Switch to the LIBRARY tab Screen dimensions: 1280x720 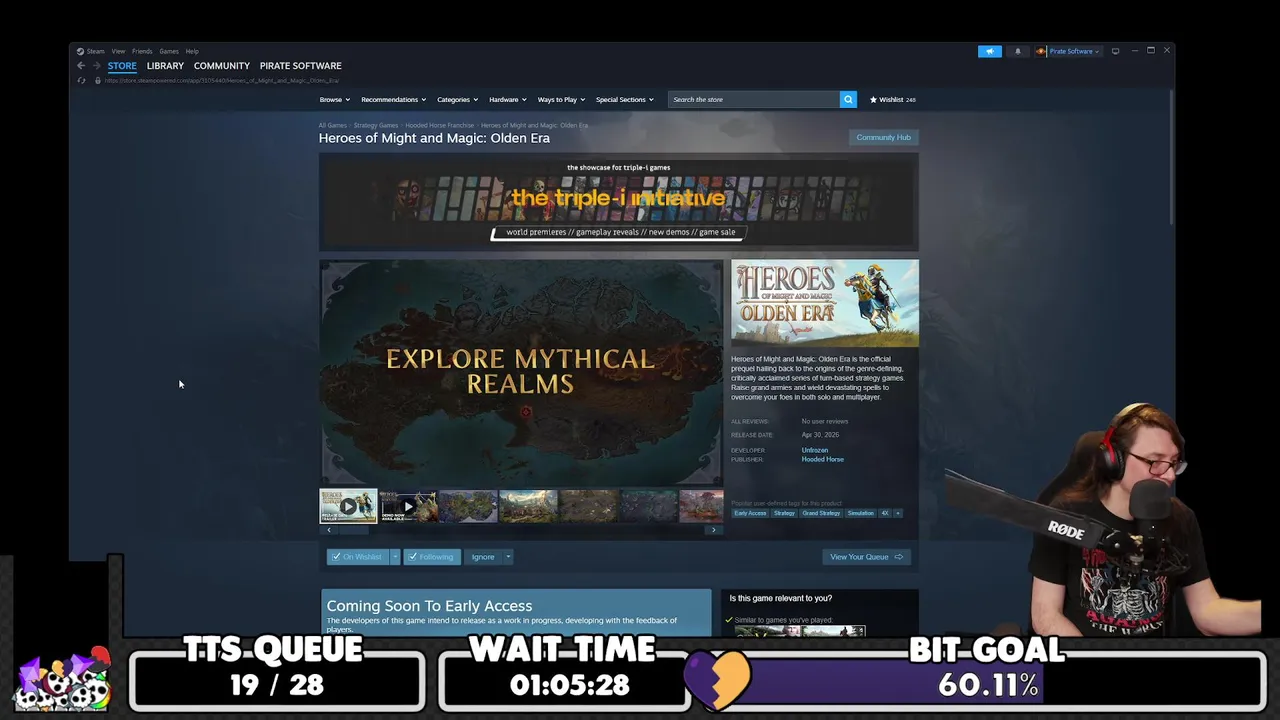coord(165,66)
